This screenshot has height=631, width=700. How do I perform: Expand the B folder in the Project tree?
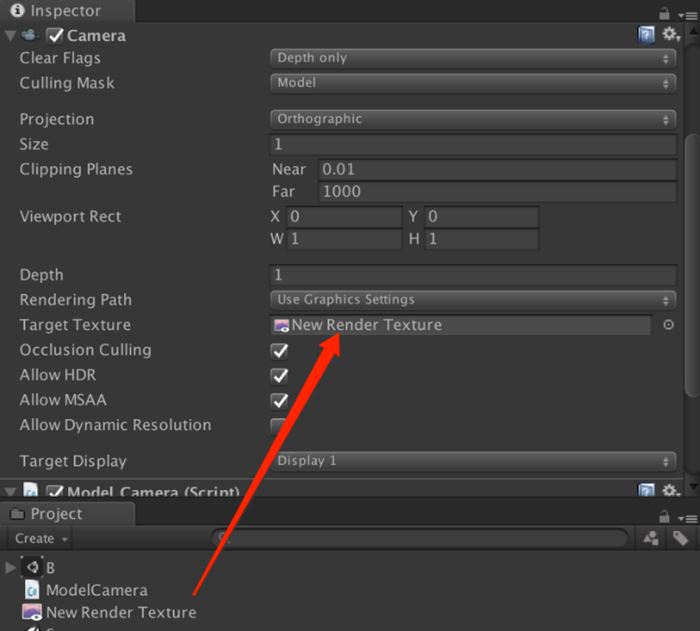pyautogui.click(x=11, y=568)
